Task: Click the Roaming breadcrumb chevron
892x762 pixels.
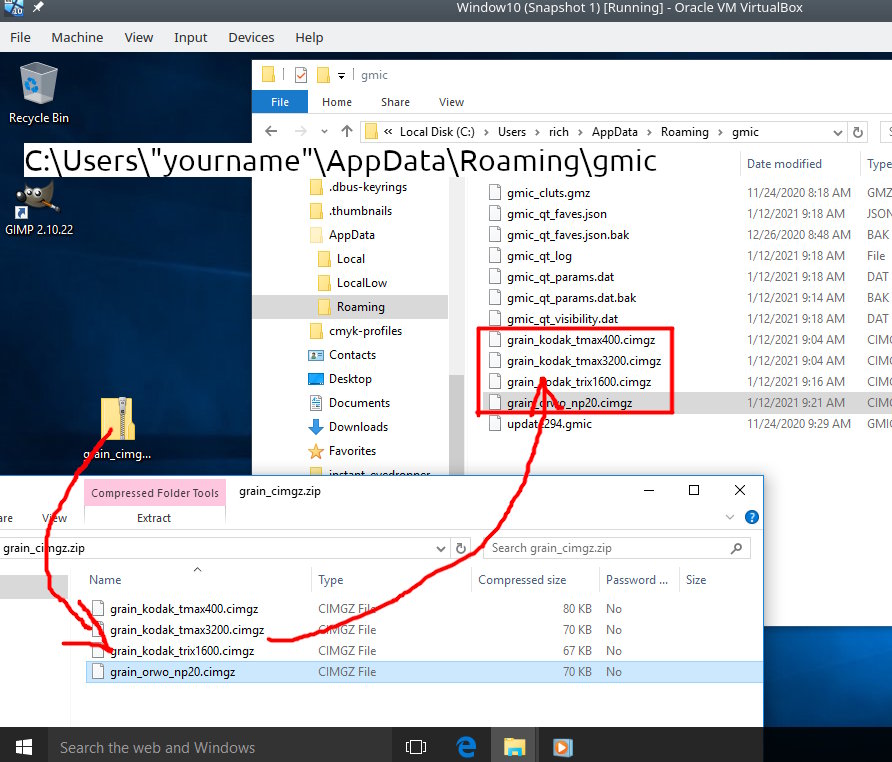Action: [720, 133]
